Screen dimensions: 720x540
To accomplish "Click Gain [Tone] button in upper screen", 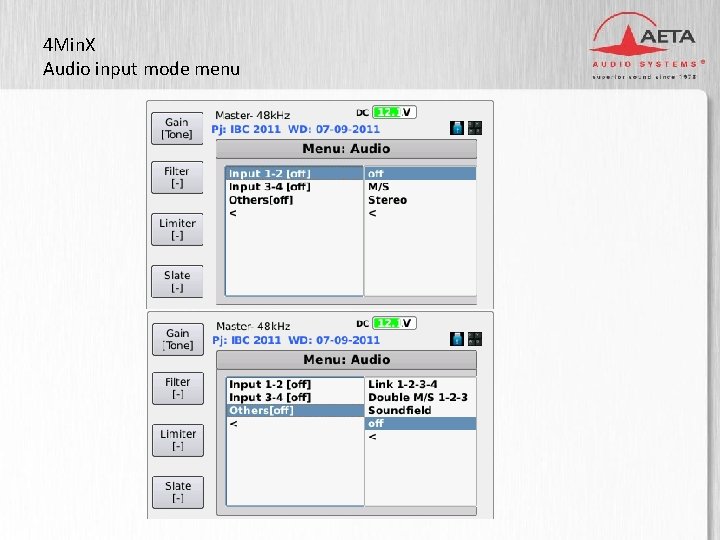I will pyautogui.click(x=177, y=129).
